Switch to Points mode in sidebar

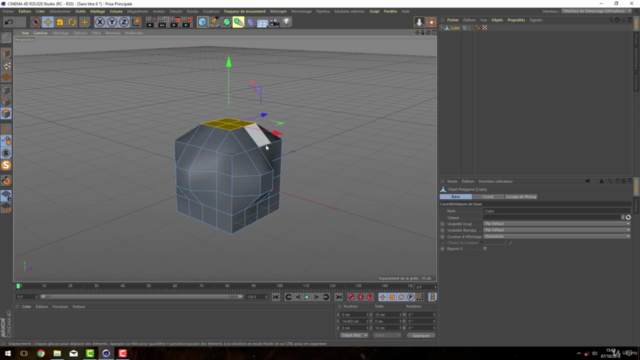click(x=6, y=90)
